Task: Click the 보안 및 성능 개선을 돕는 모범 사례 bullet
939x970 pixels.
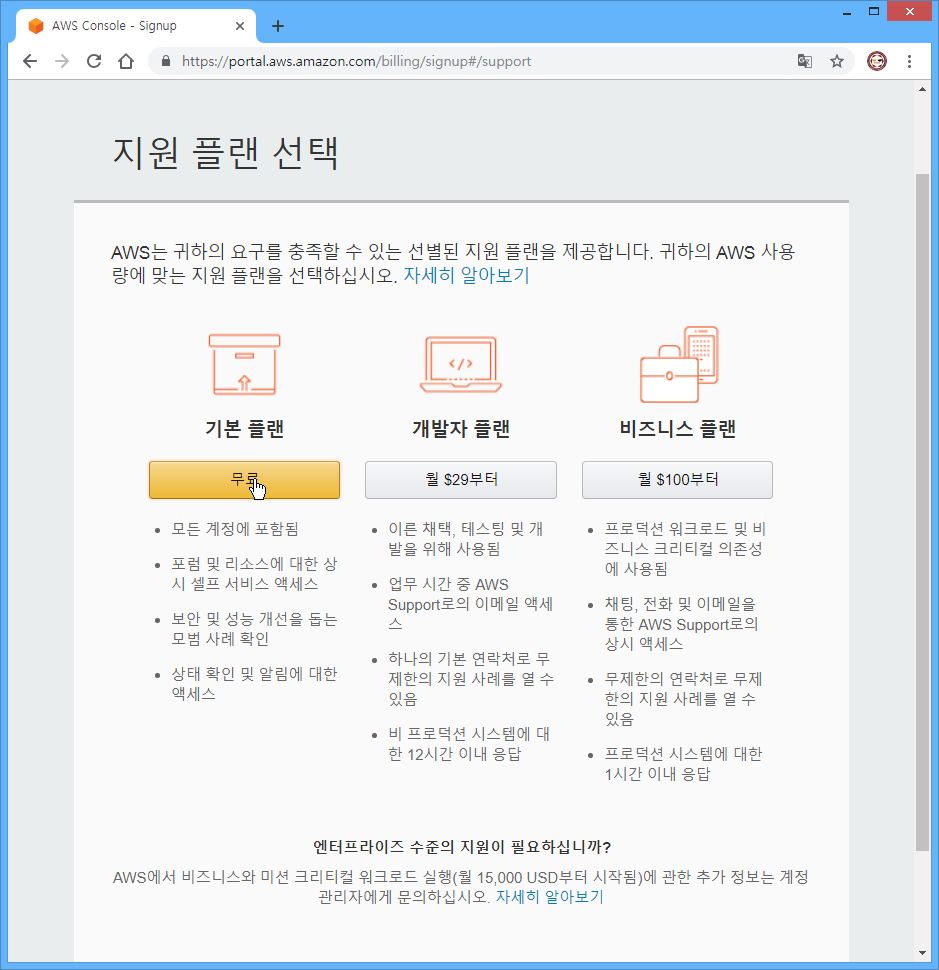Action: (x=254, y=629)
